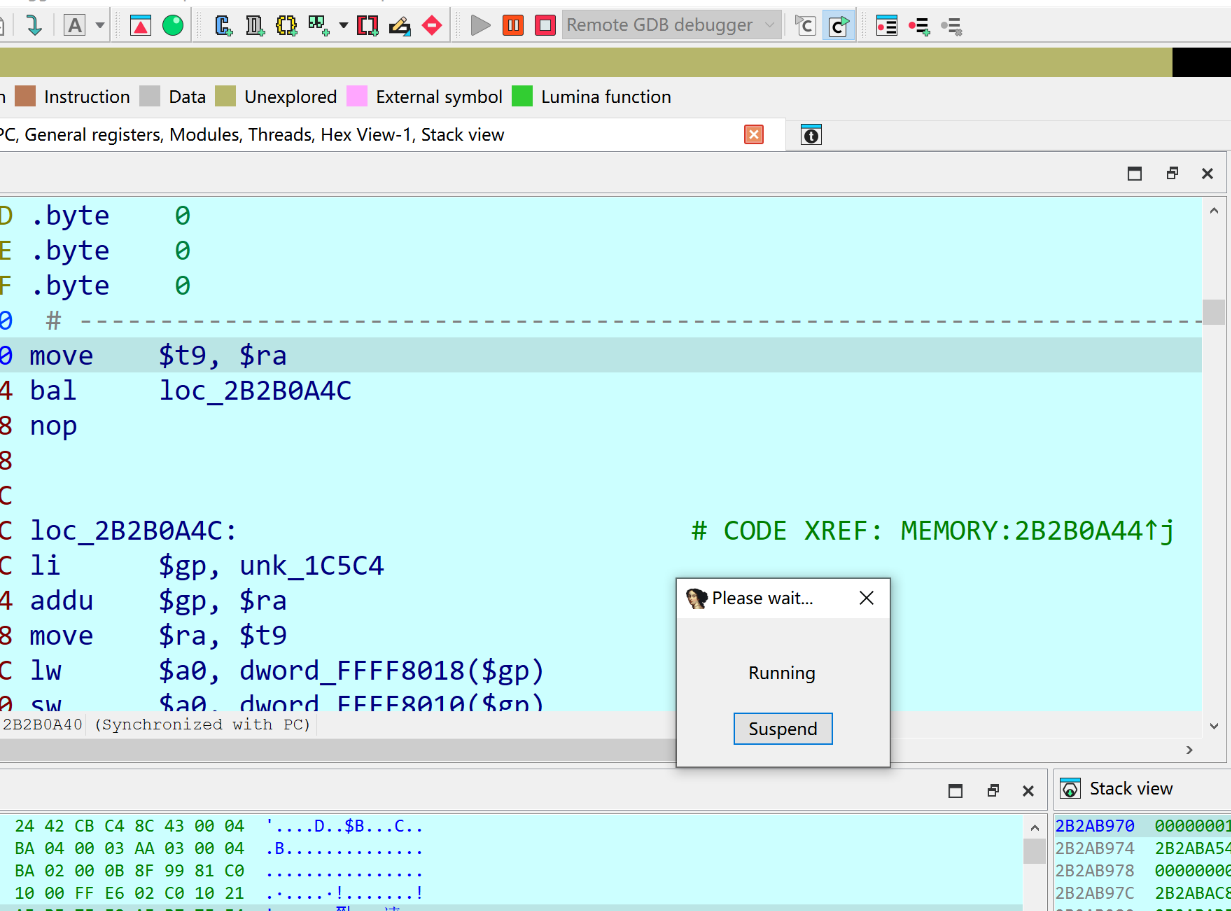Click the green circle toolbar icon

coord(173,25)
